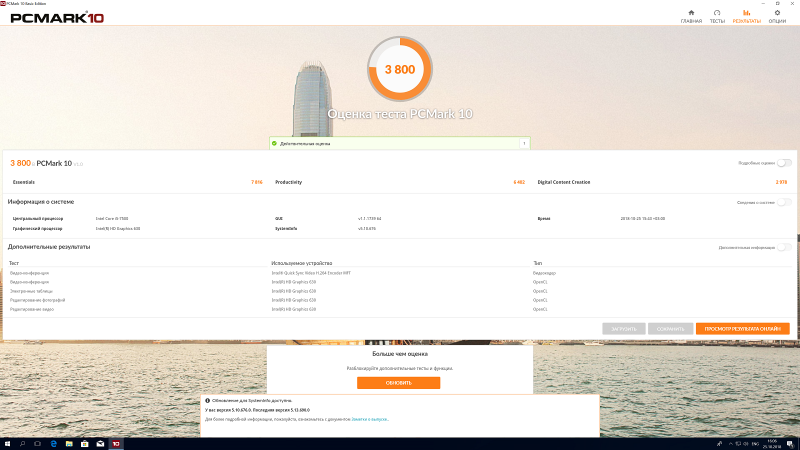Click the Используемое устройство column header
This screenshot has width=800, height=450.
coord(302,263)
